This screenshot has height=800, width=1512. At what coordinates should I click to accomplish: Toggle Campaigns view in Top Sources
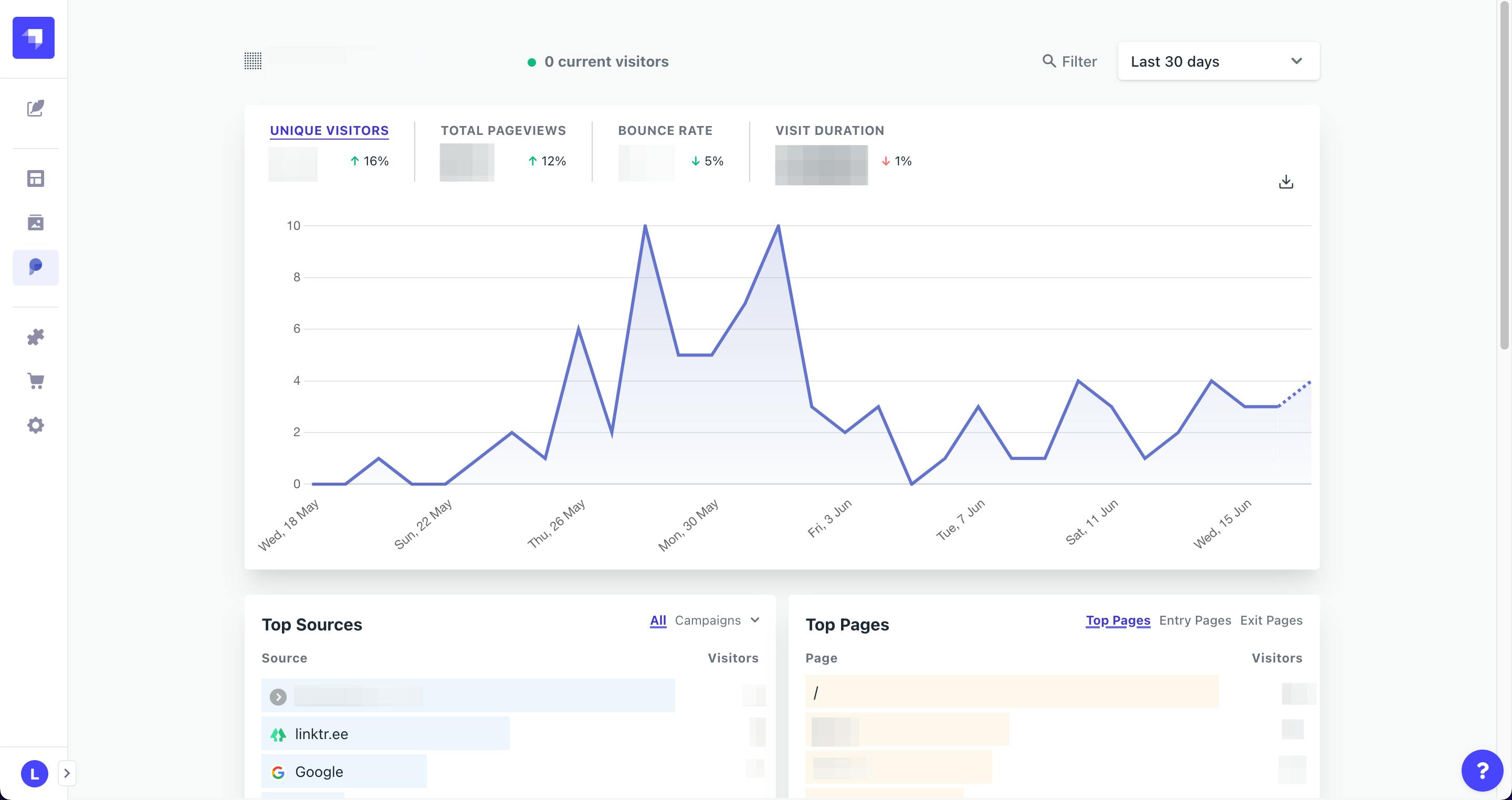[707, 620]
